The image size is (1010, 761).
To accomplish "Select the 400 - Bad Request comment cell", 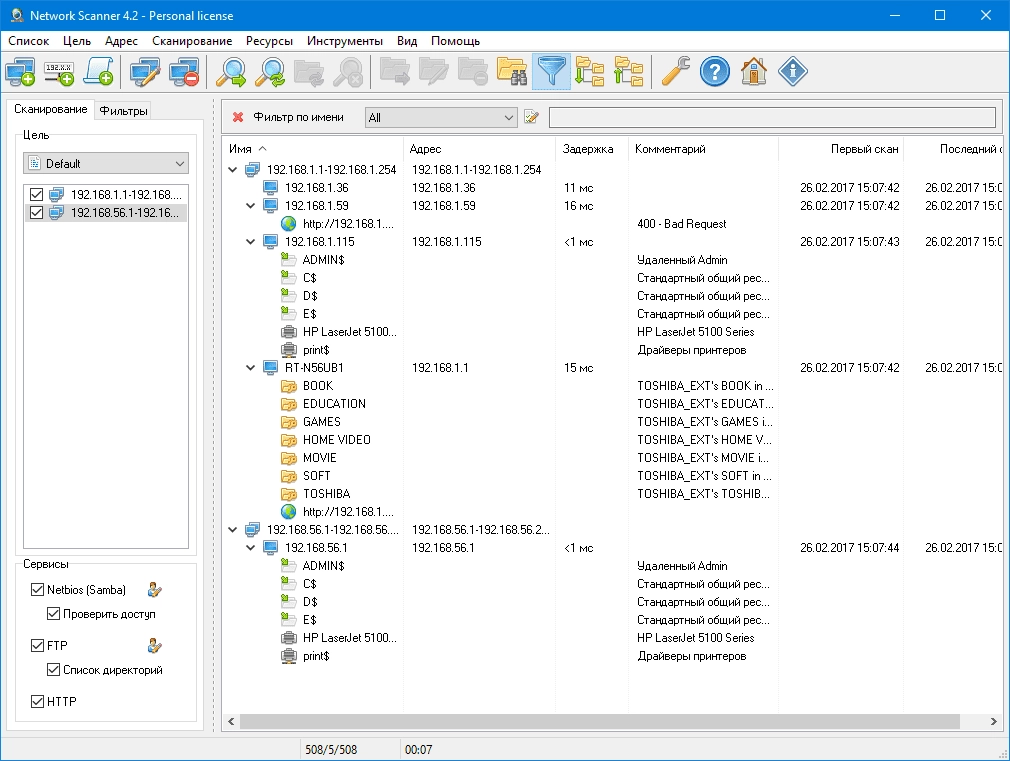I will pos(681,224).
